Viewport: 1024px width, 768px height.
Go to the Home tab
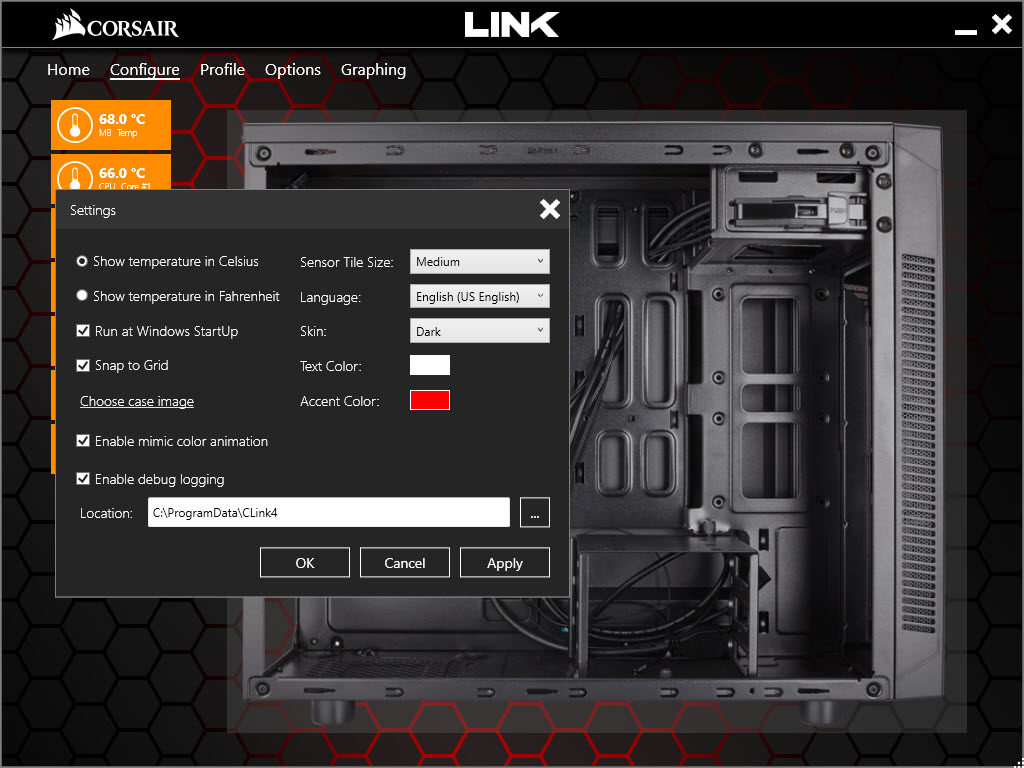(69, 70)
